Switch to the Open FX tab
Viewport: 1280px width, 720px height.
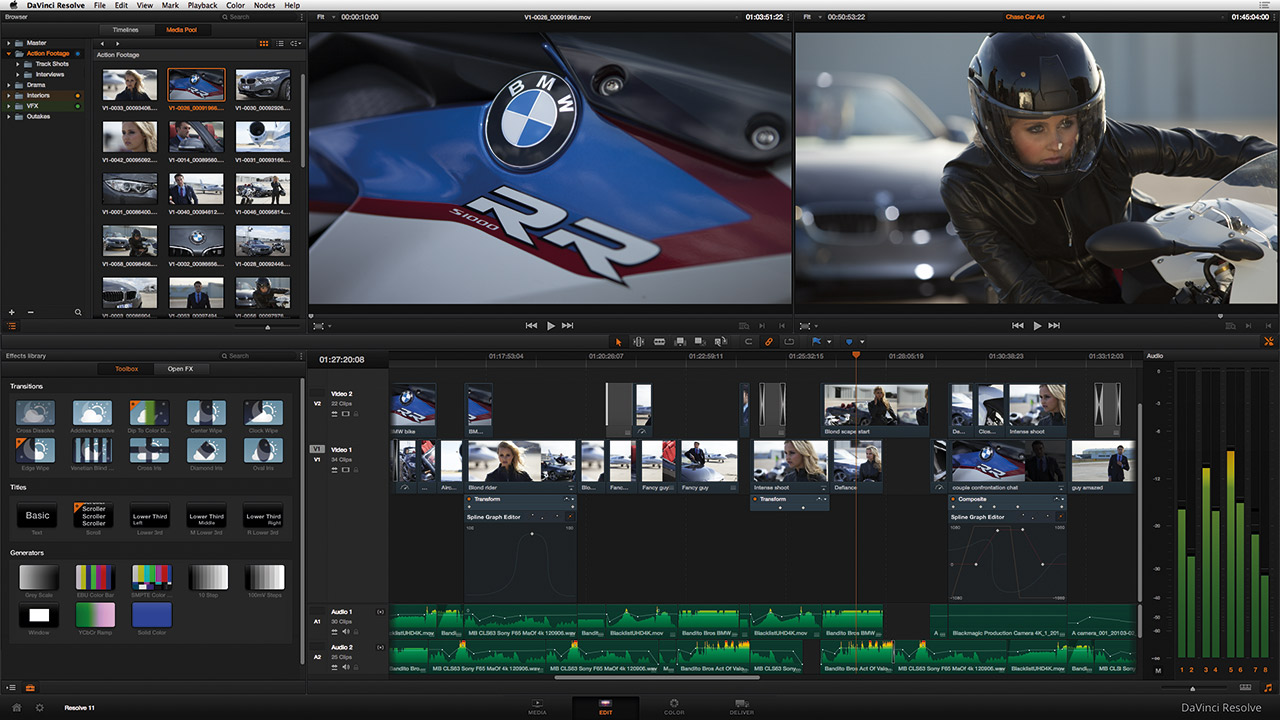[x=180, y=369]
